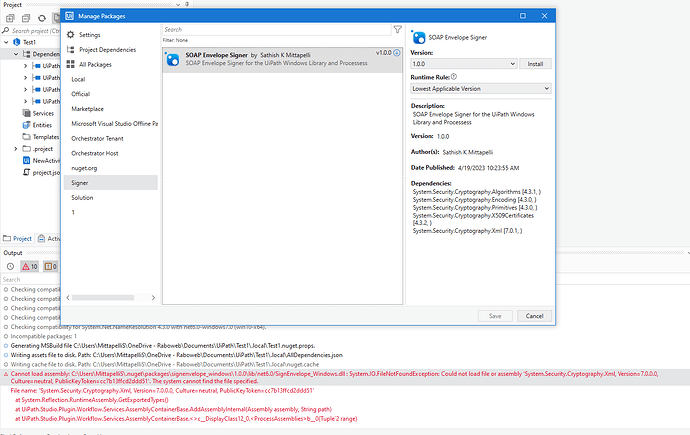Choose the Official package feed
This screenshot has width=690, height=435.
[x=81, y=94]
